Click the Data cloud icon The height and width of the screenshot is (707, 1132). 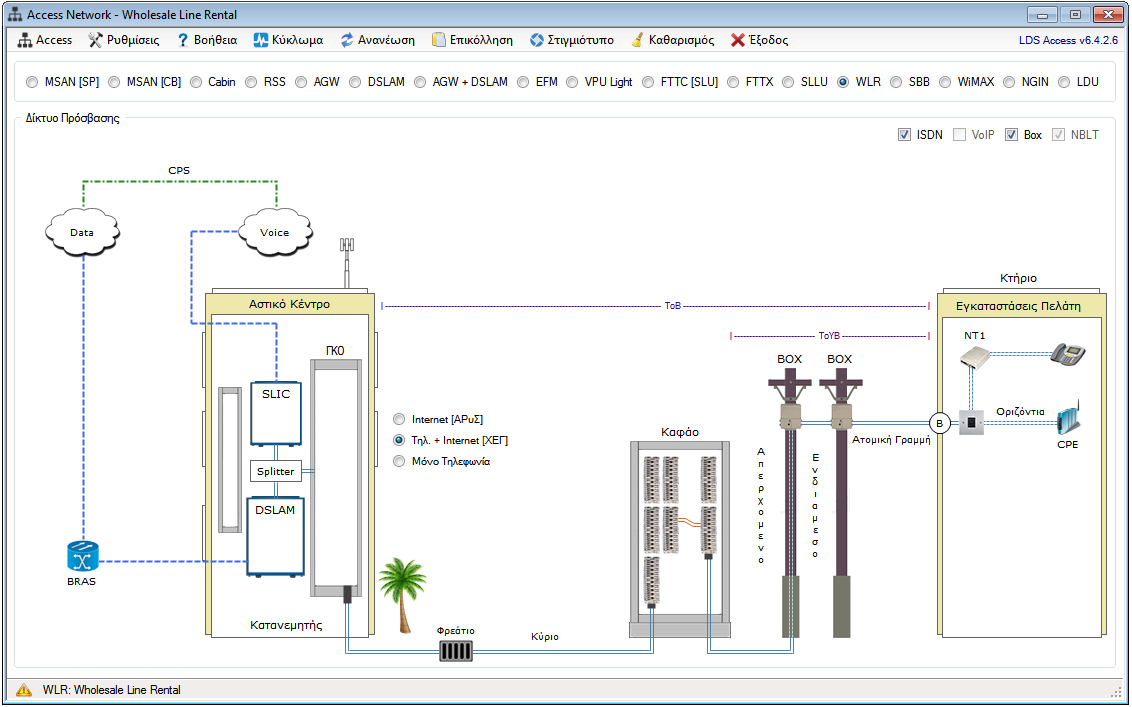[82, 232]
